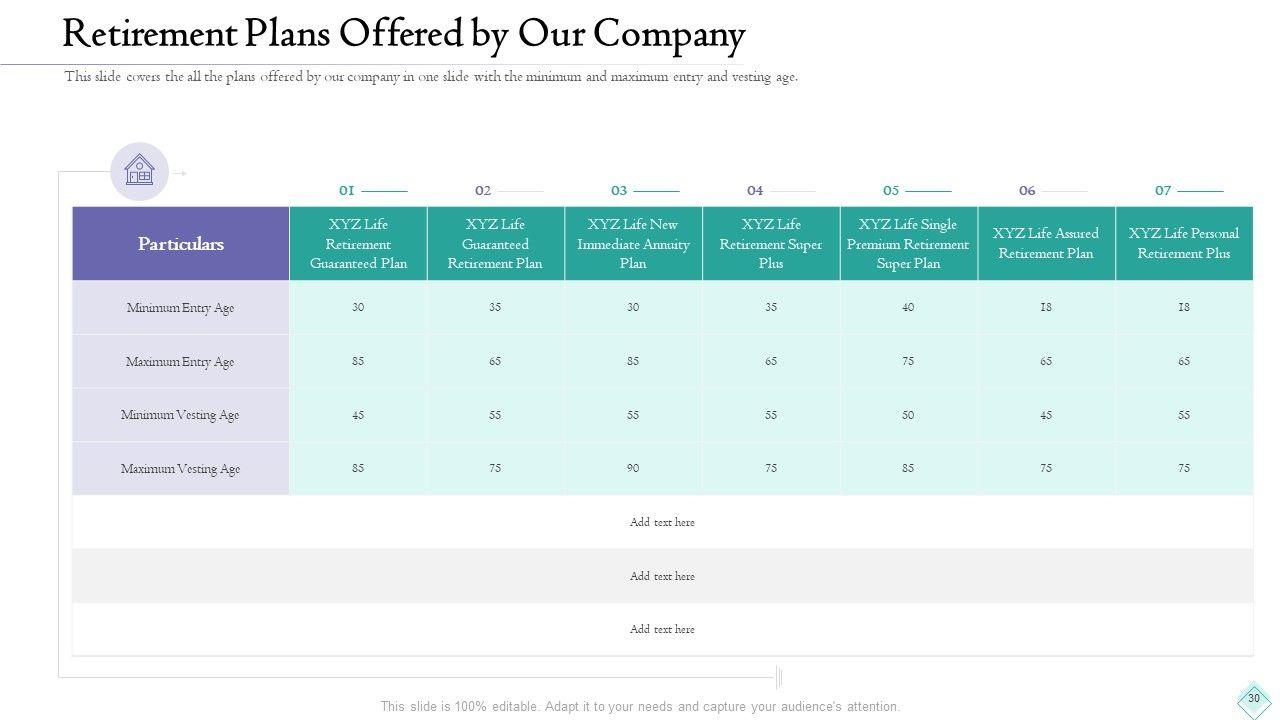Select the slide title Retirement Plans Offered

[x=403, y=34]
